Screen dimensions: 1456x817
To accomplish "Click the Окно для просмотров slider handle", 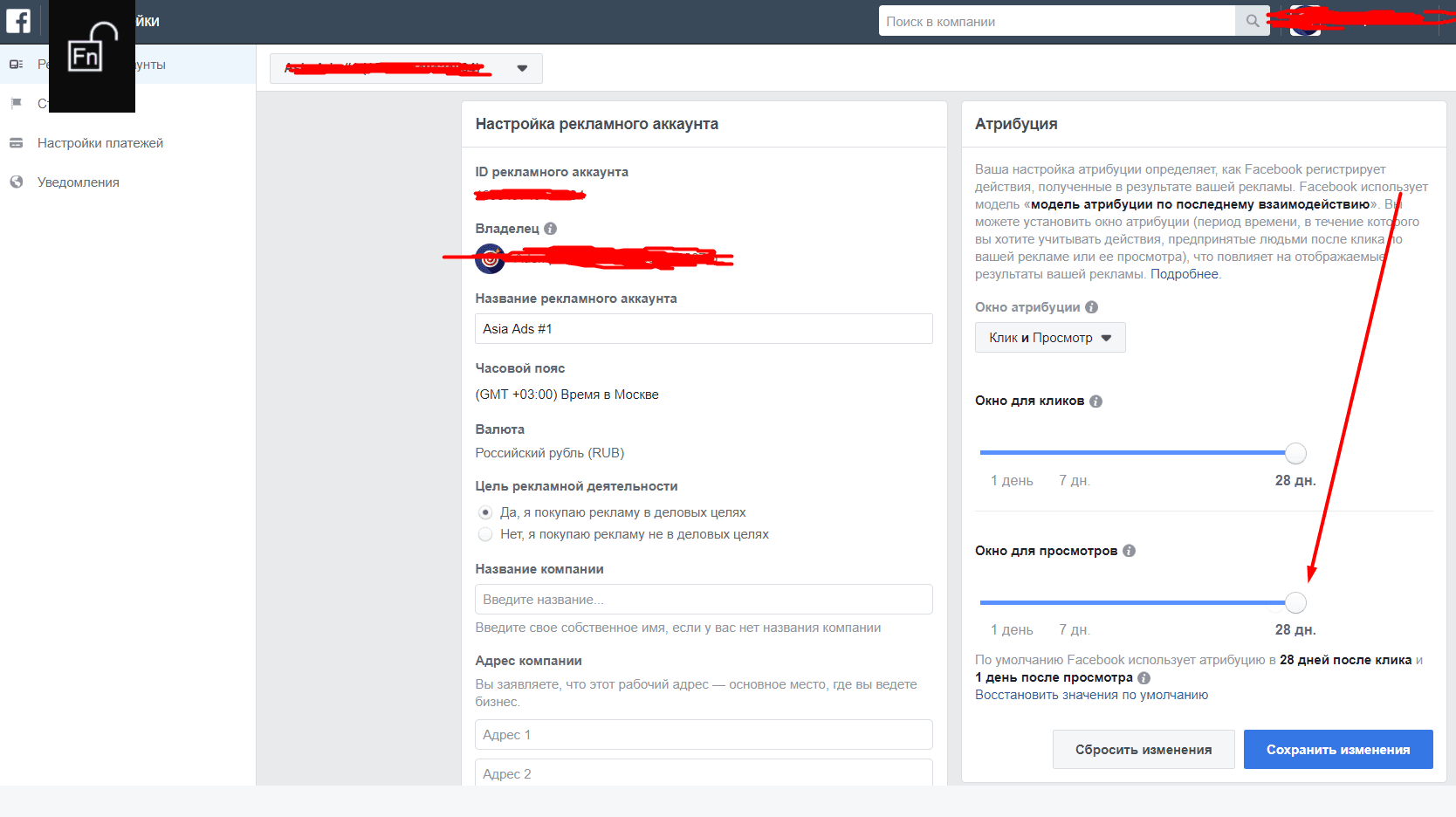I will coord(1295,602).
